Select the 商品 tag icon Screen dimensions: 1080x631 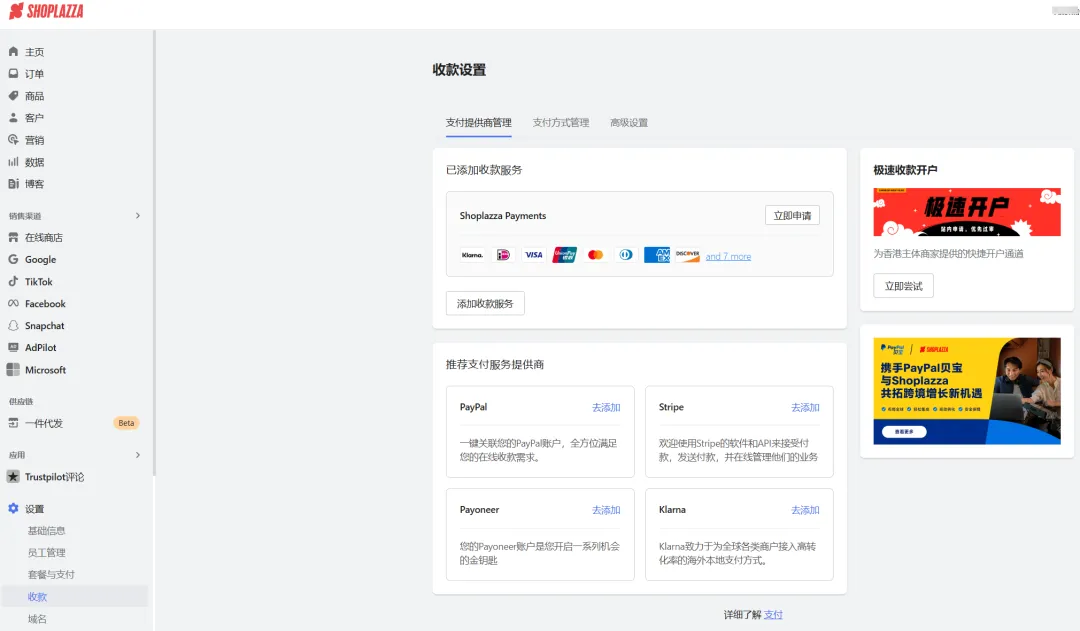[x=14, y=96]
